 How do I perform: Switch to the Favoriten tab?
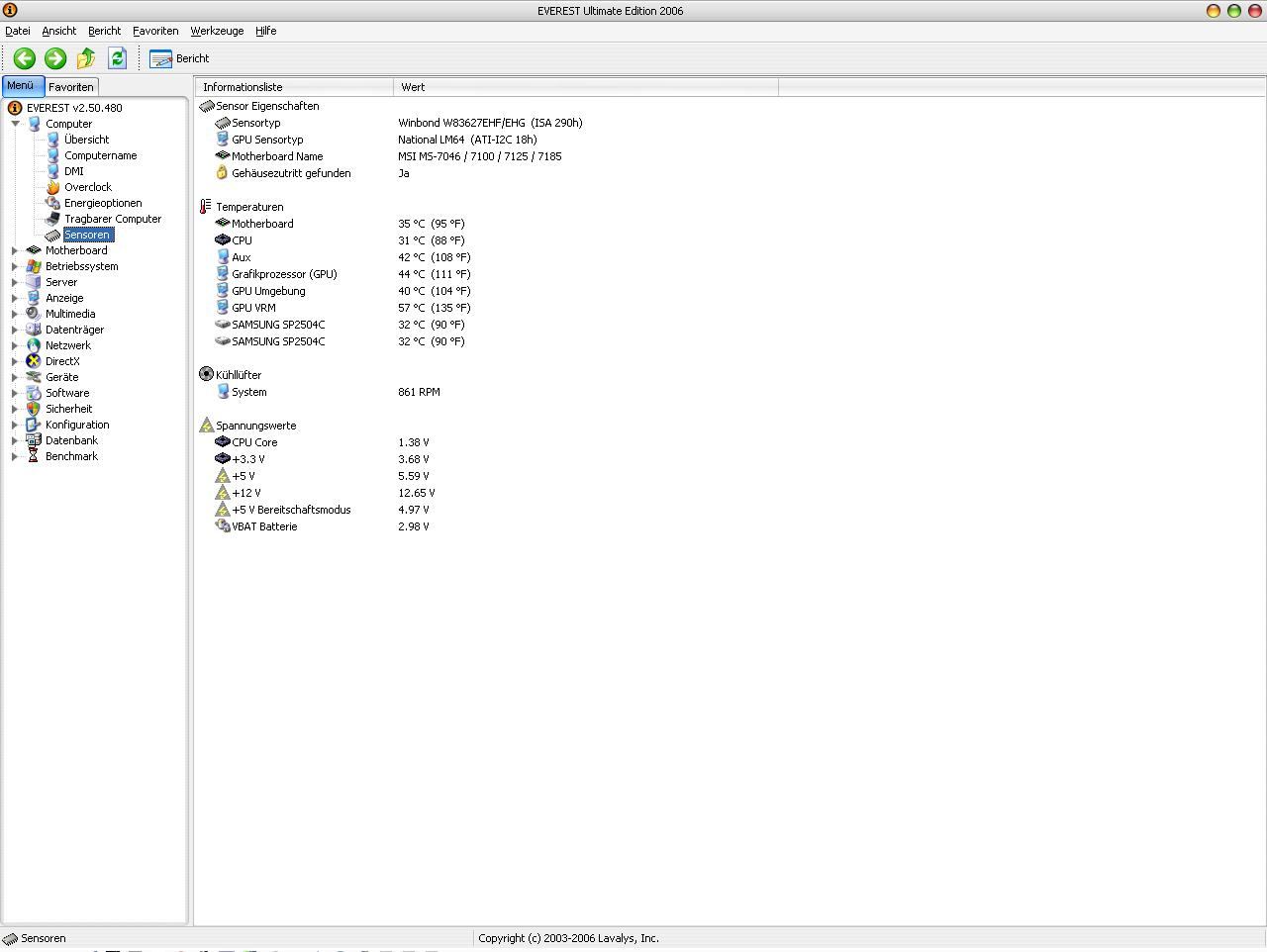pos(71,87)
